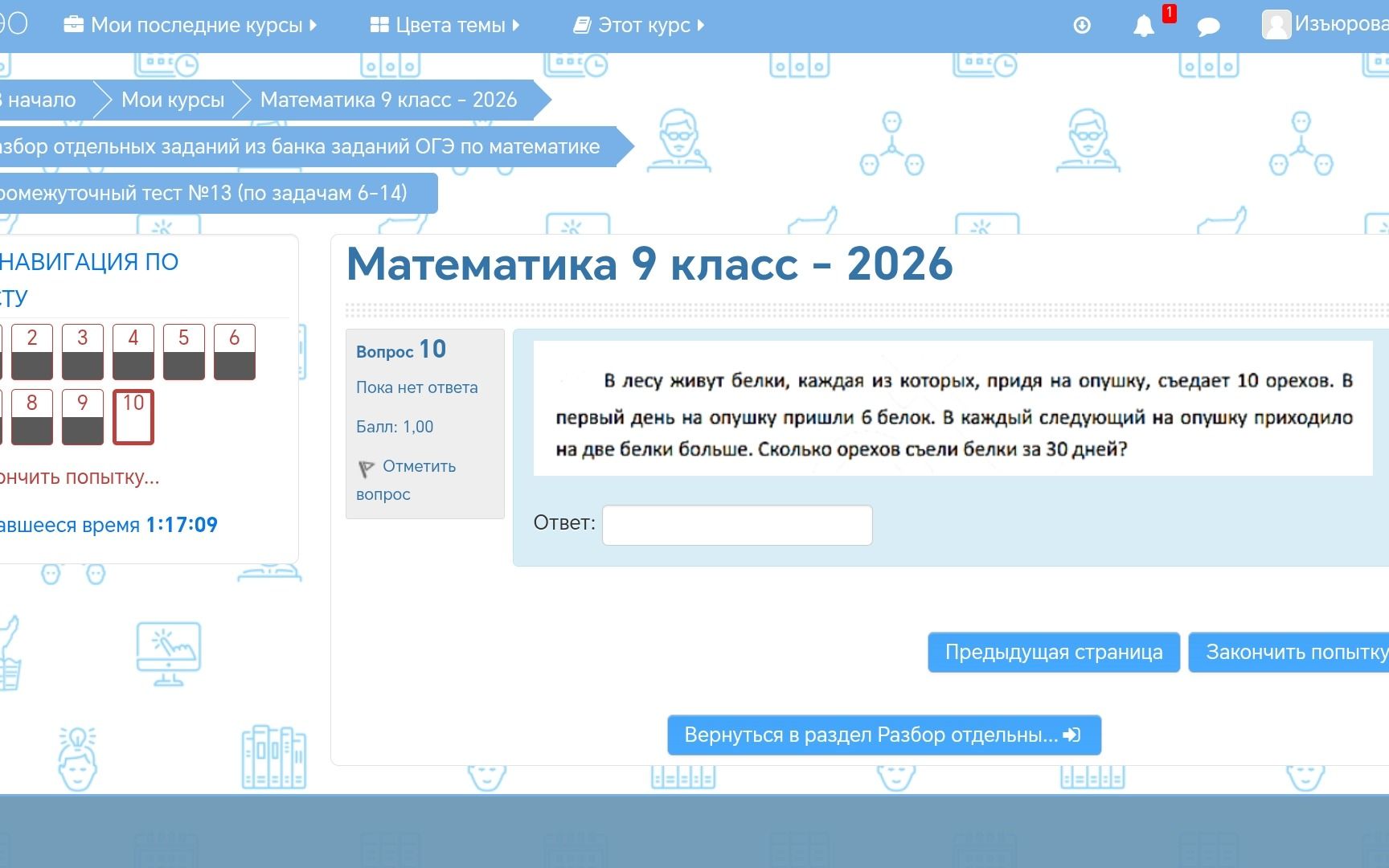1389x868 pixels.
Task: Click the book icon for this course
Action: [x=582, y=25]
